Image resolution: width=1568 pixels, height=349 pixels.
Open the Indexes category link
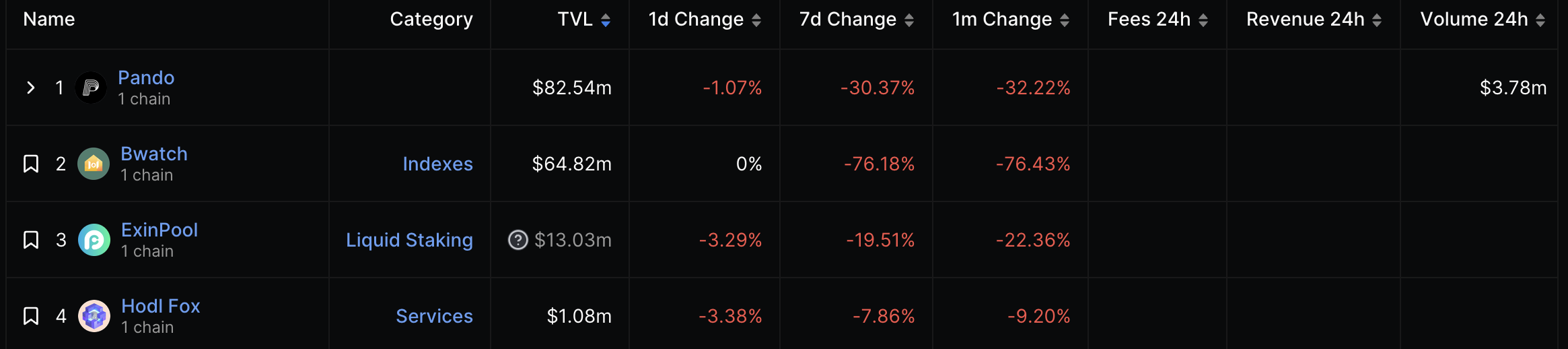pos(437,164)
